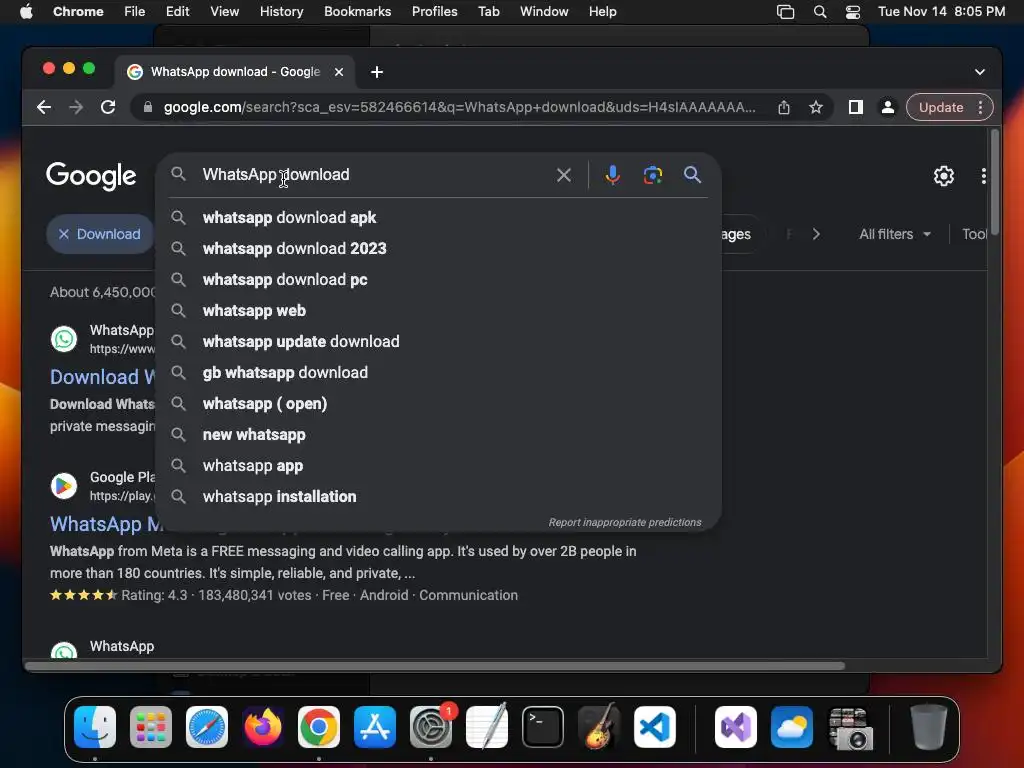Open the Apple menu

point(26,12)
